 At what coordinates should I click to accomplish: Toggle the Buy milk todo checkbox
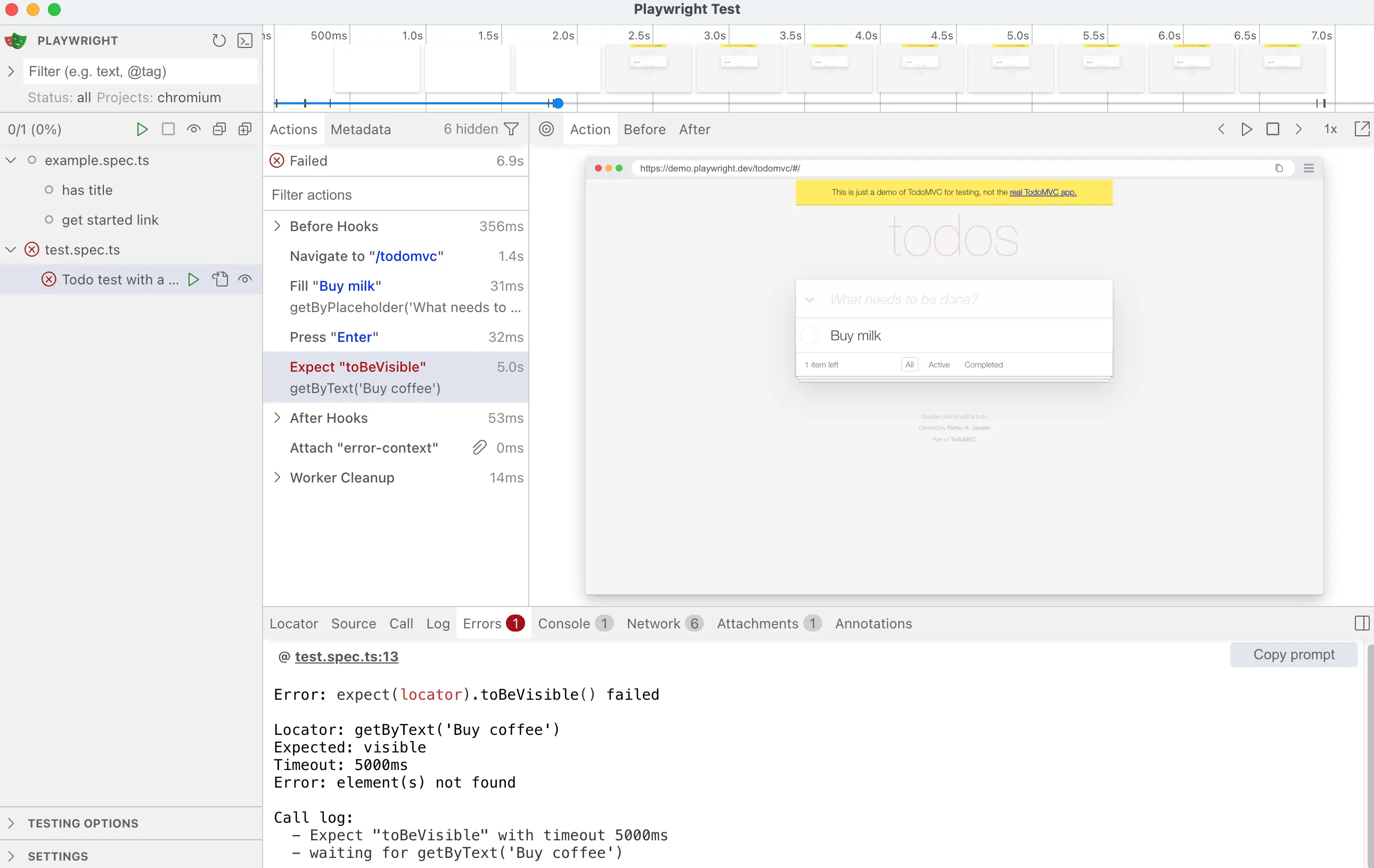[809, 335]
